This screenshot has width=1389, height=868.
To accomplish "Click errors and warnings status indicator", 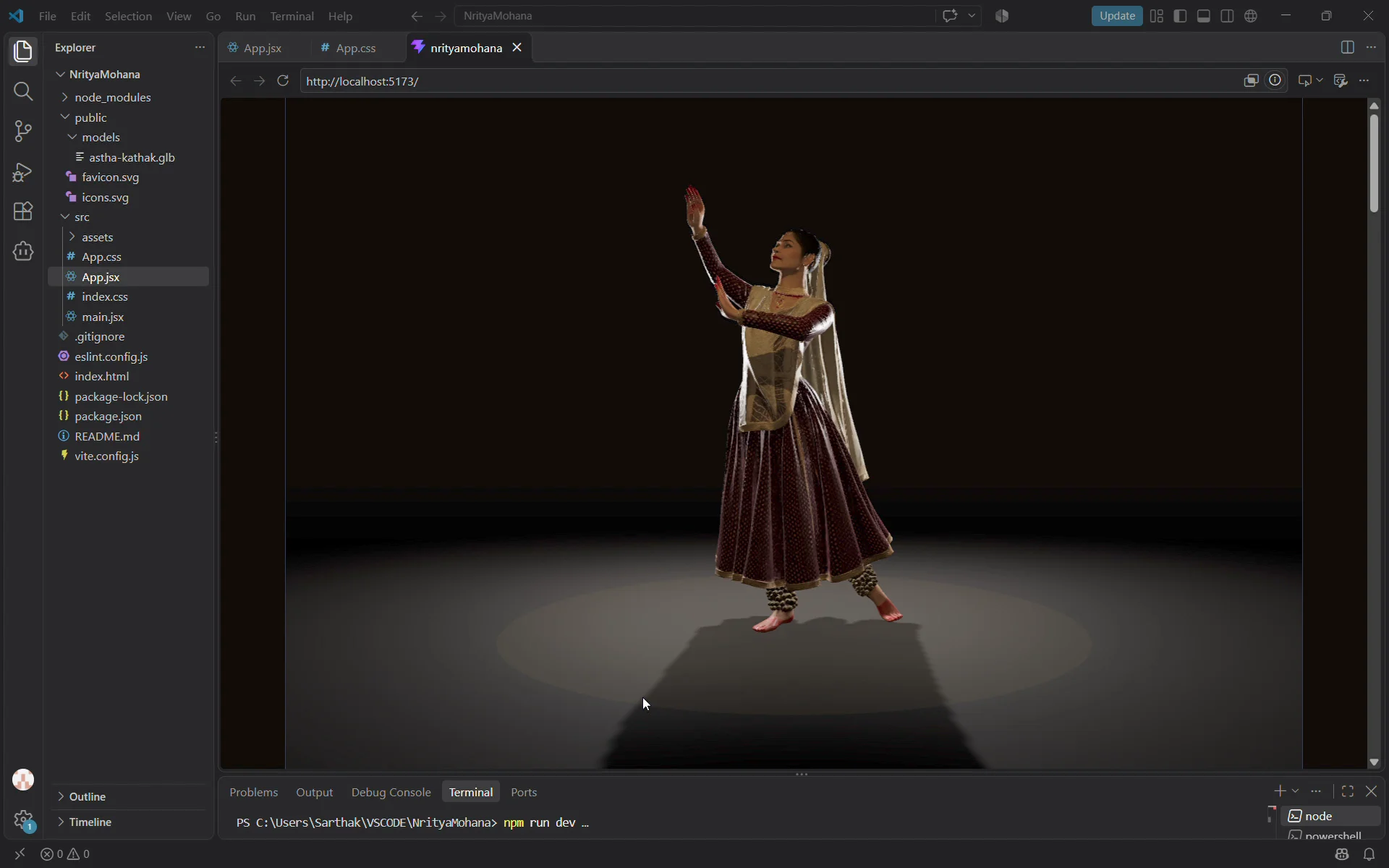I will pyautogui.click(x=65, y=854).
